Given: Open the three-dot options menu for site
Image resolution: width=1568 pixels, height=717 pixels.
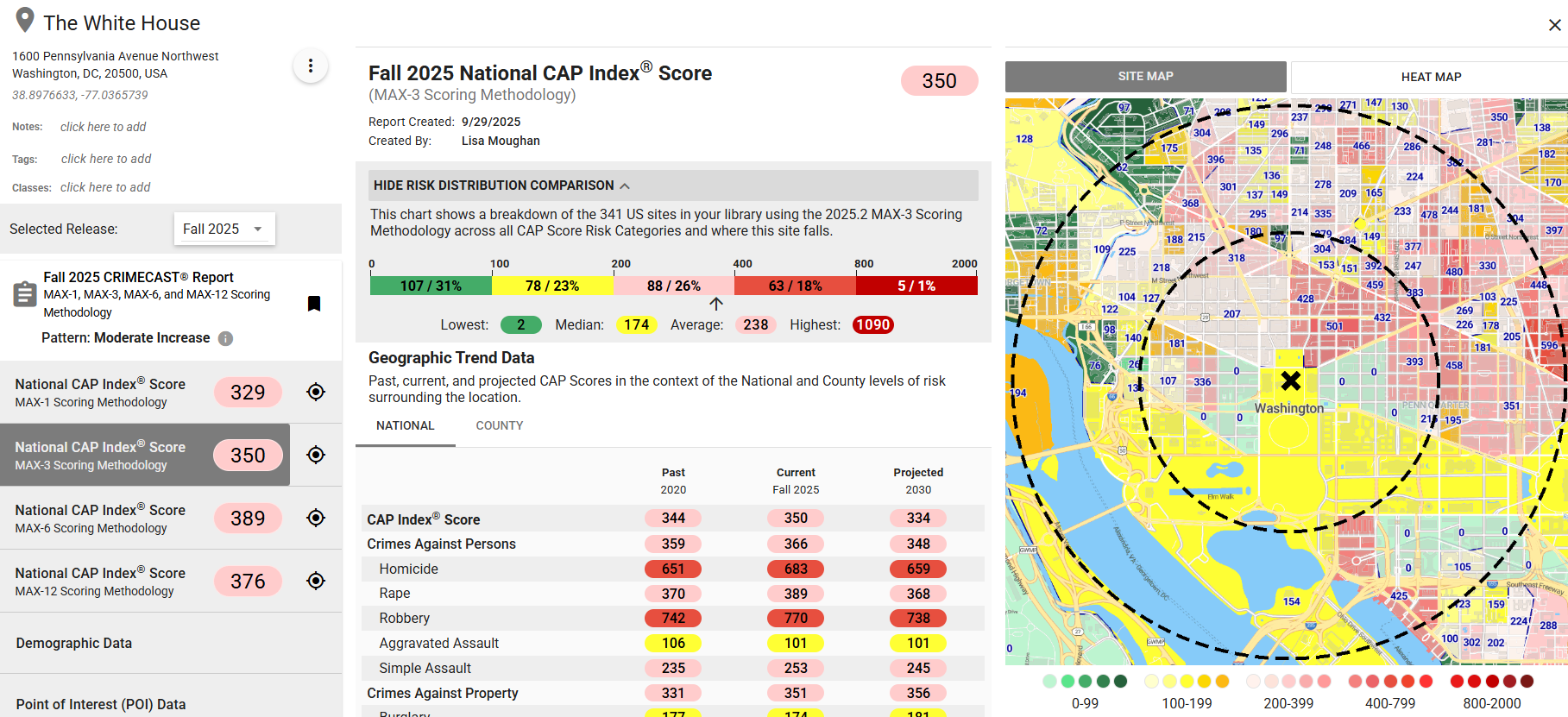Looking at the screenshot, I should tap(311, 66).
